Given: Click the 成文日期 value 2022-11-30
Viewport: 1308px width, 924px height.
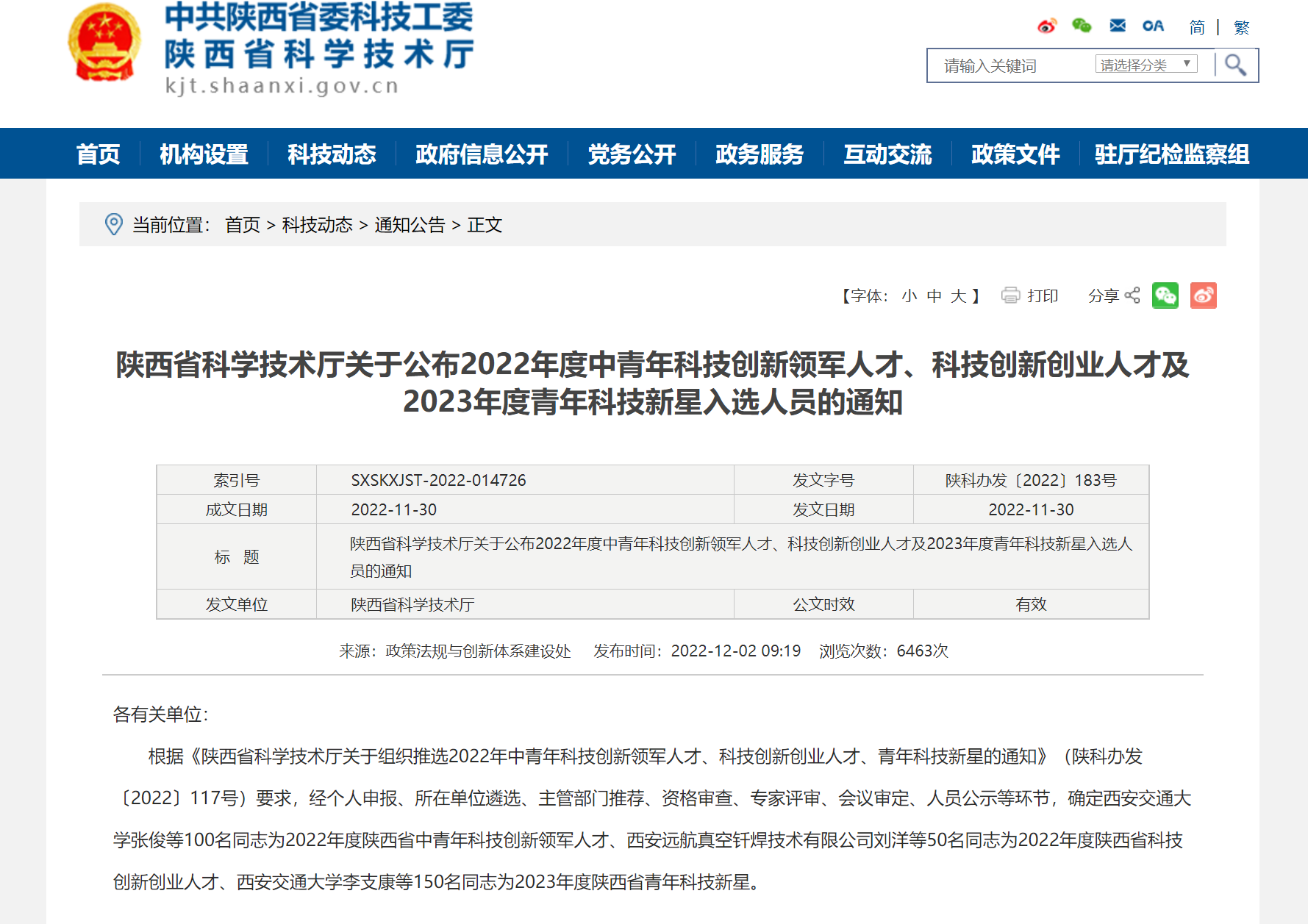Looking at the screenshot, I should (393, 509).
